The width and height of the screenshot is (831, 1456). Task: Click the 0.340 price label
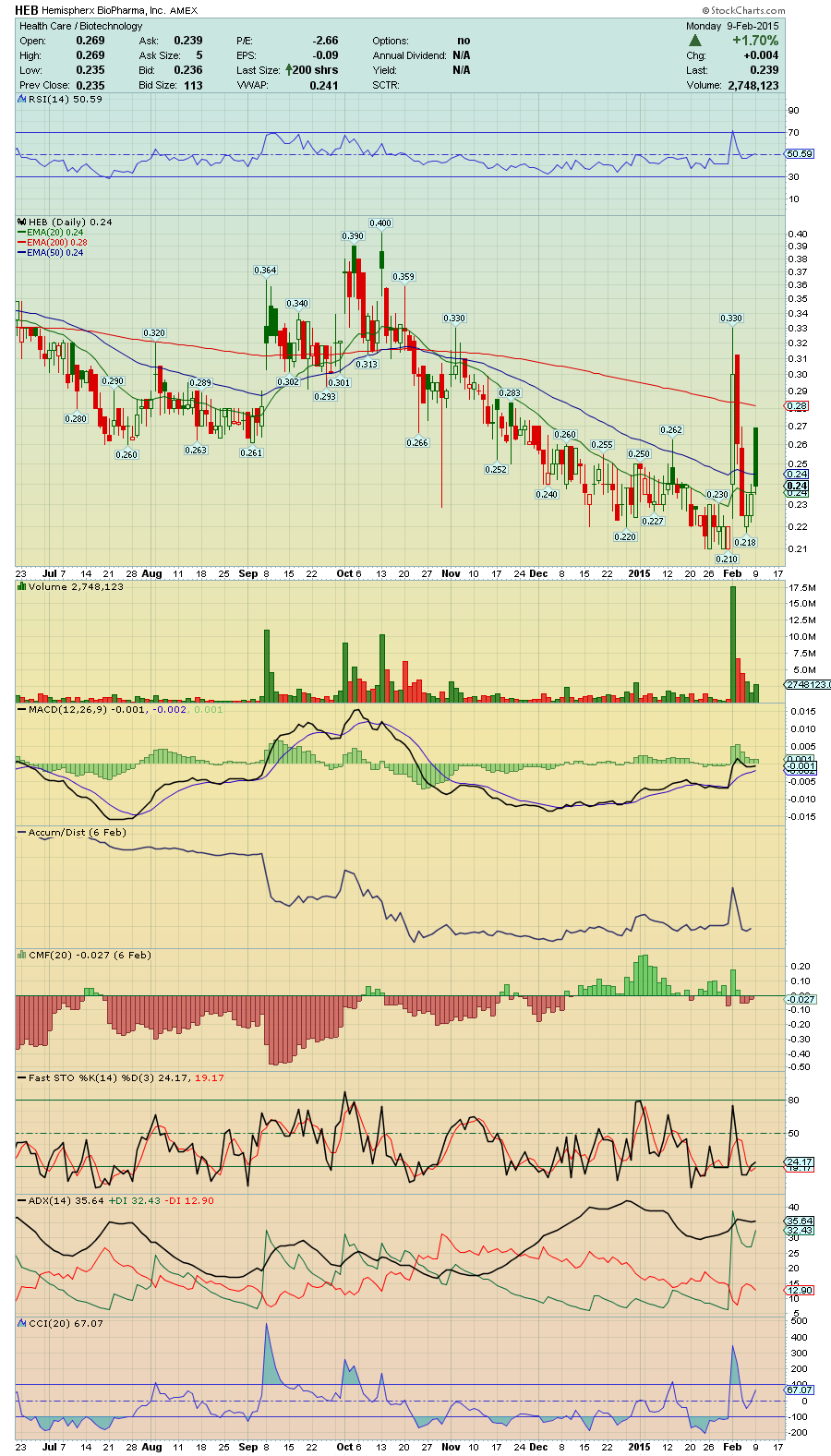(x=297, y=304)
